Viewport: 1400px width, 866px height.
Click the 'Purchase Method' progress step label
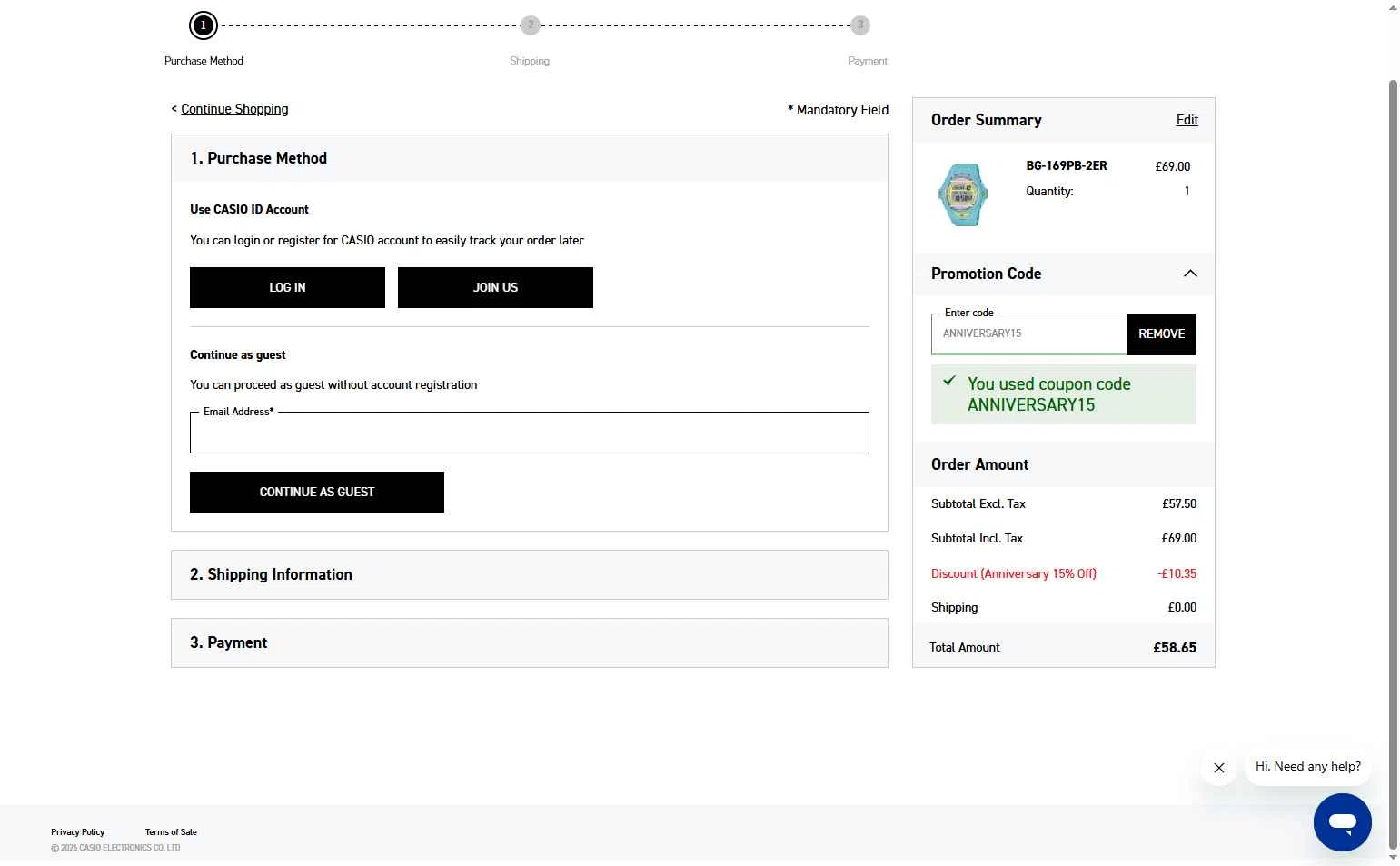pyautogui.click(x=204, y=61)
